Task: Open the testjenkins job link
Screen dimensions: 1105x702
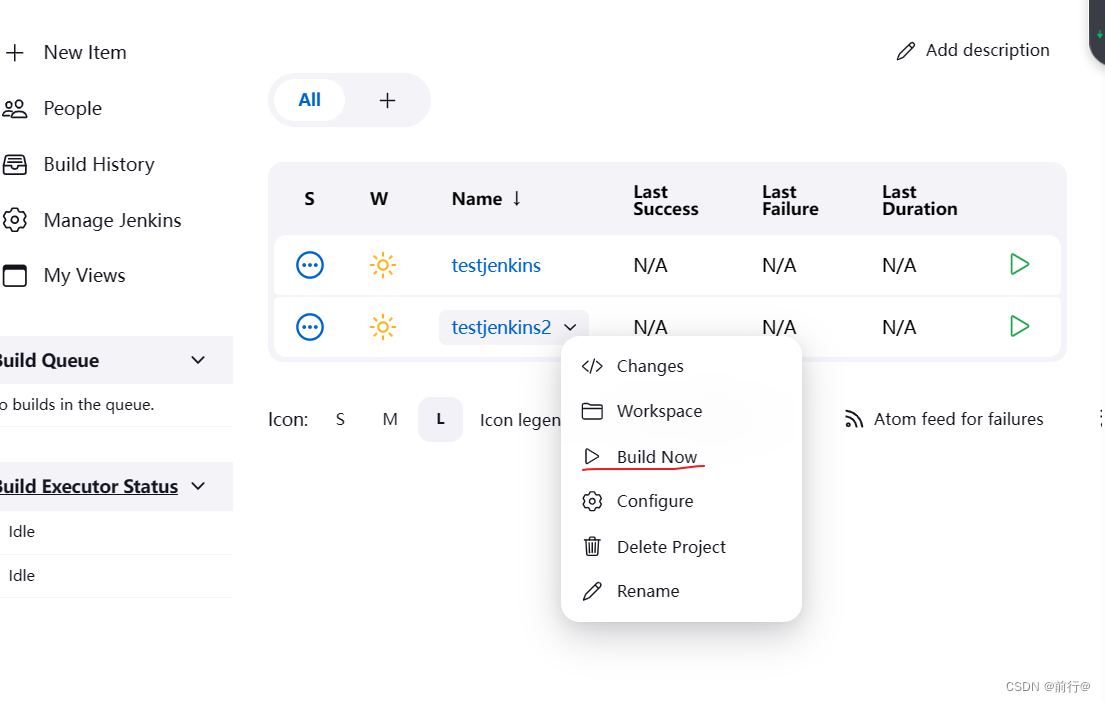Action: 496,266
